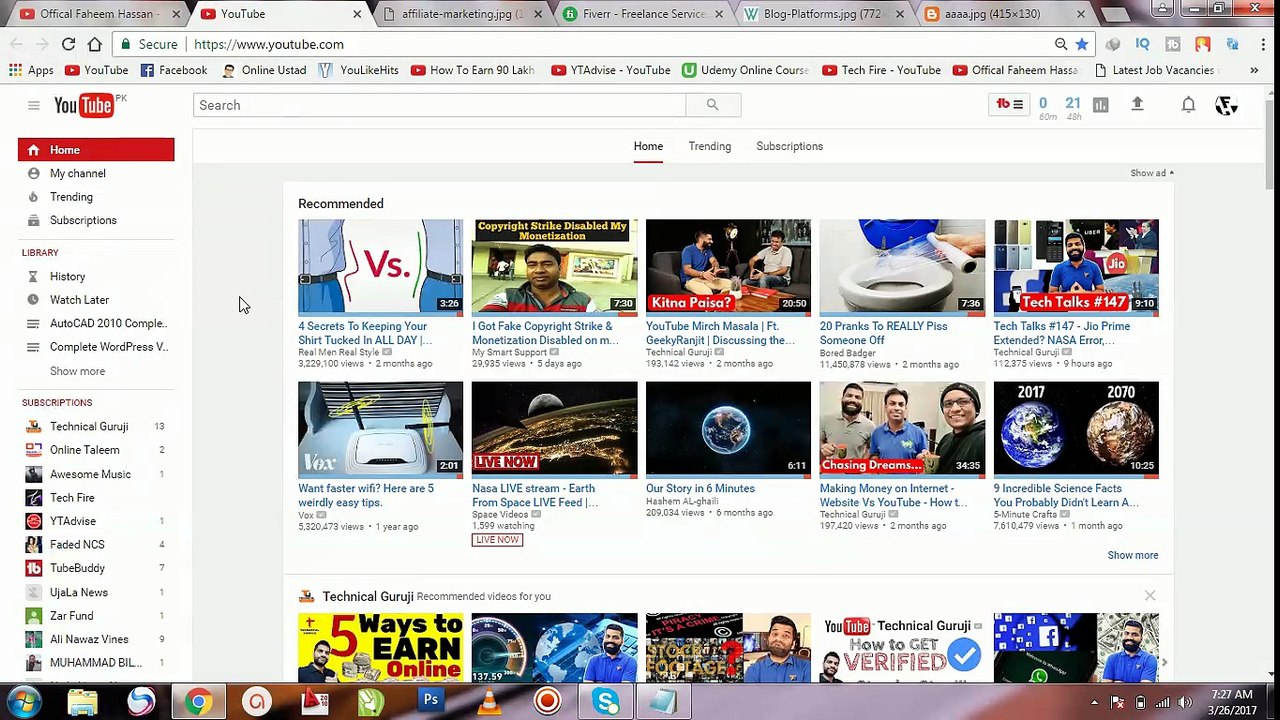The height and width of the screenshot is (720, 1280).
Task: Select the Subscriptions tab at top
Action: 789,146
